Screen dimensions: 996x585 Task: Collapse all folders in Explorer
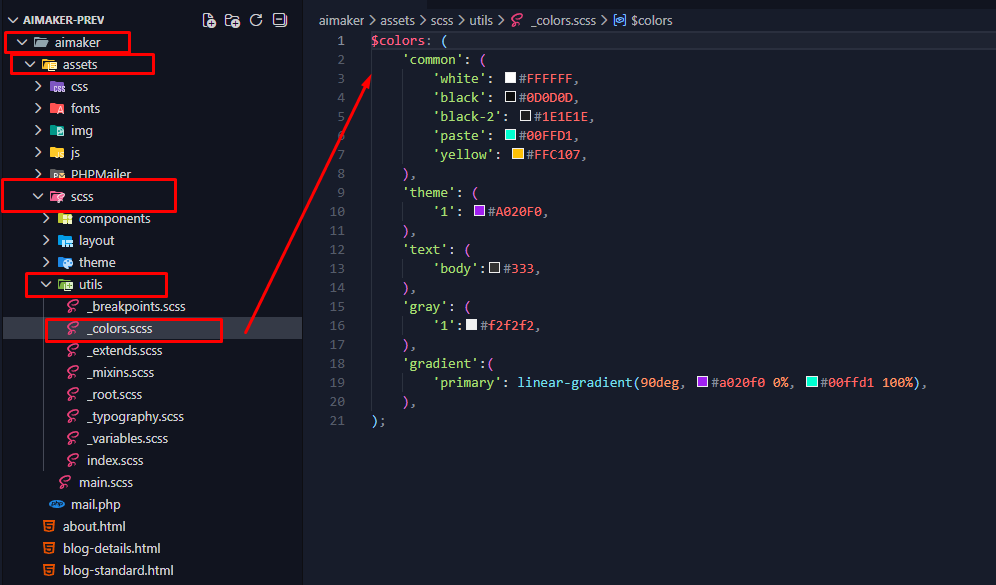coord(280,20)
